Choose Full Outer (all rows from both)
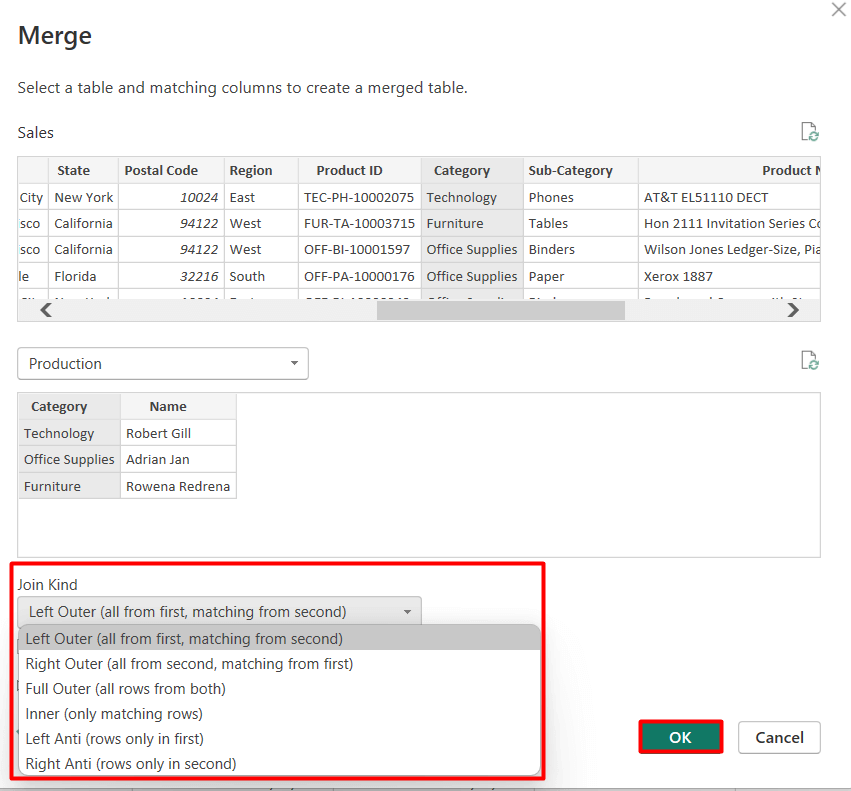The width and height of the screenshot is (851, 791). coord(280,688)
